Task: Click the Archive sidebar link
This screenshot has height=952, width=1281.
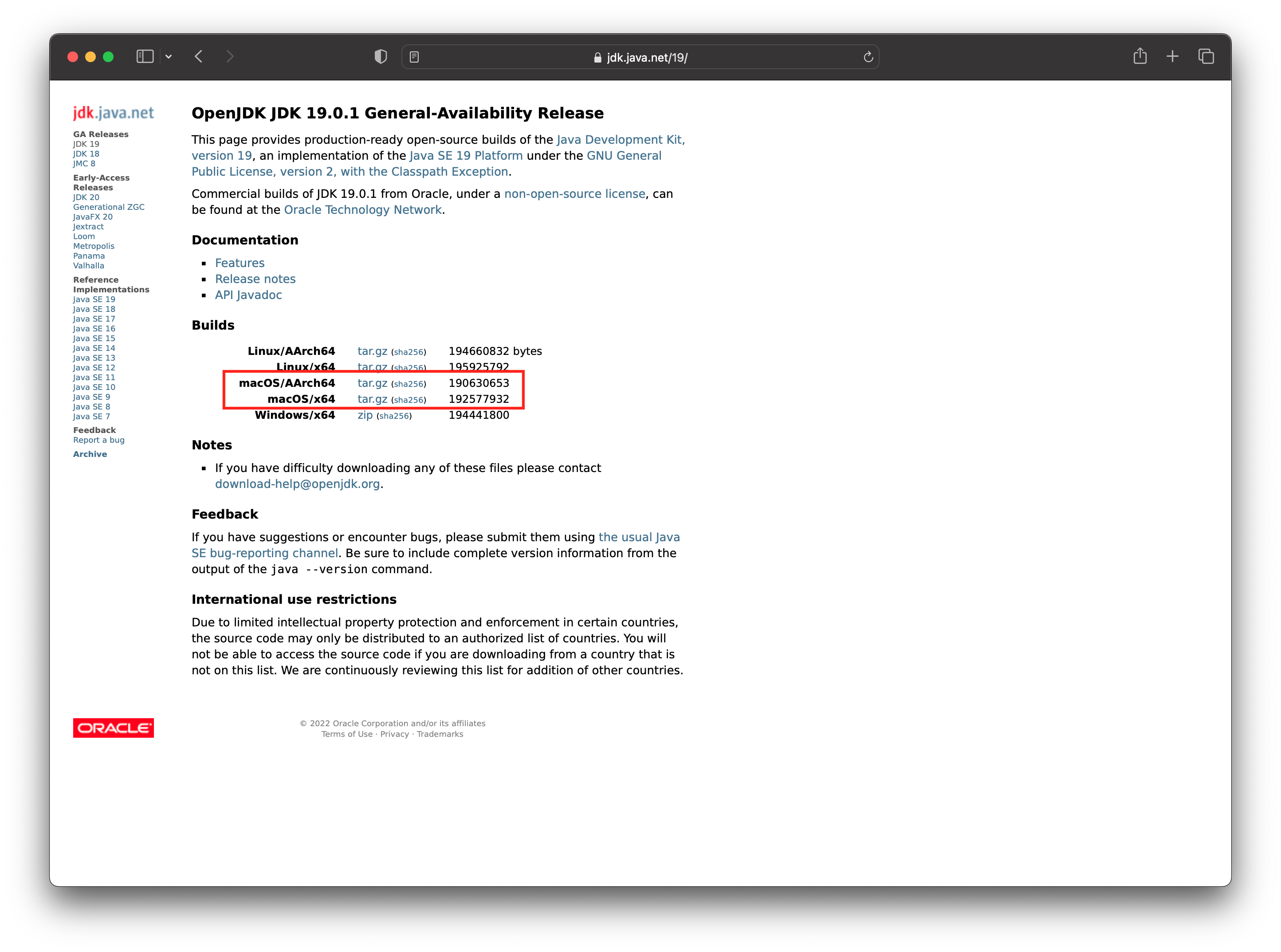Action: click(x=89, y=454)
